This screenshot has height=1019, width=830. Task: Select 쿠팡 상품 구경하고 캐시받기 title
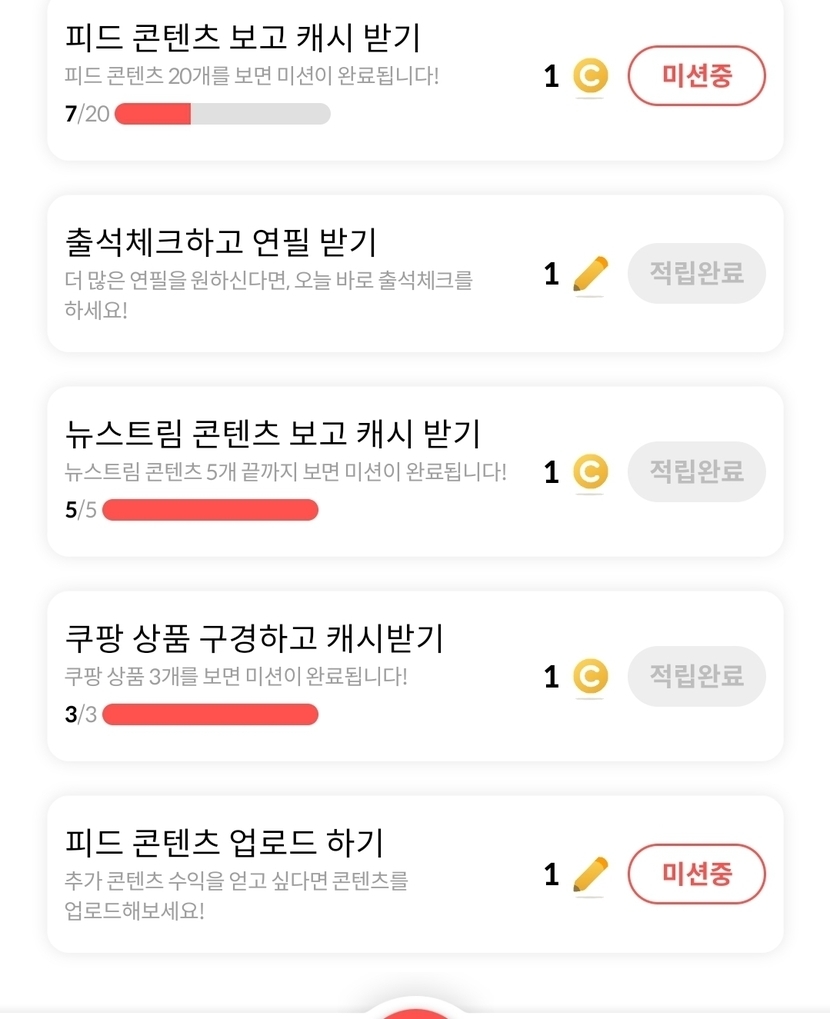pos(254,638)
